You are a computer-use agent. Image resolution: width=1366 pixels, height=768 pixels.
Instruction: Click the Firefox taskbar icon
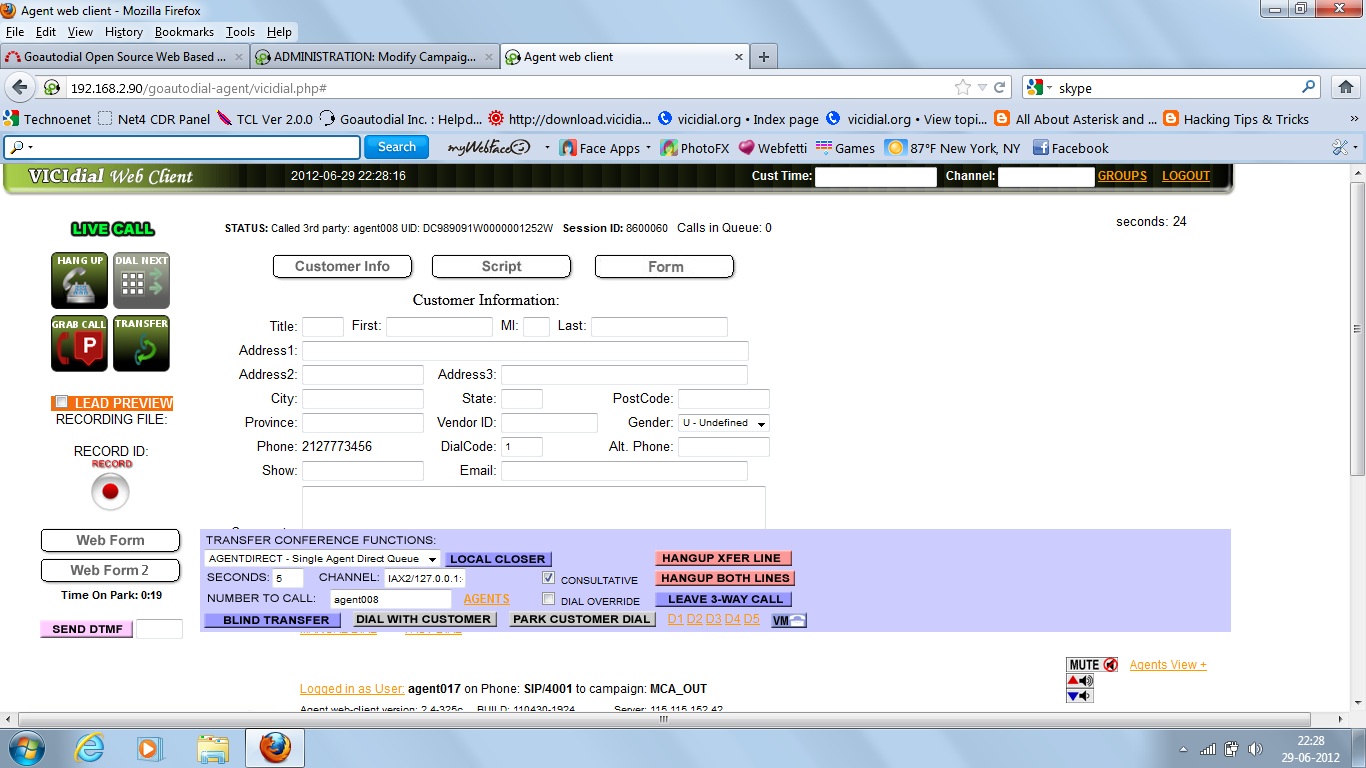pyautogui.click(x=275, y=748)
